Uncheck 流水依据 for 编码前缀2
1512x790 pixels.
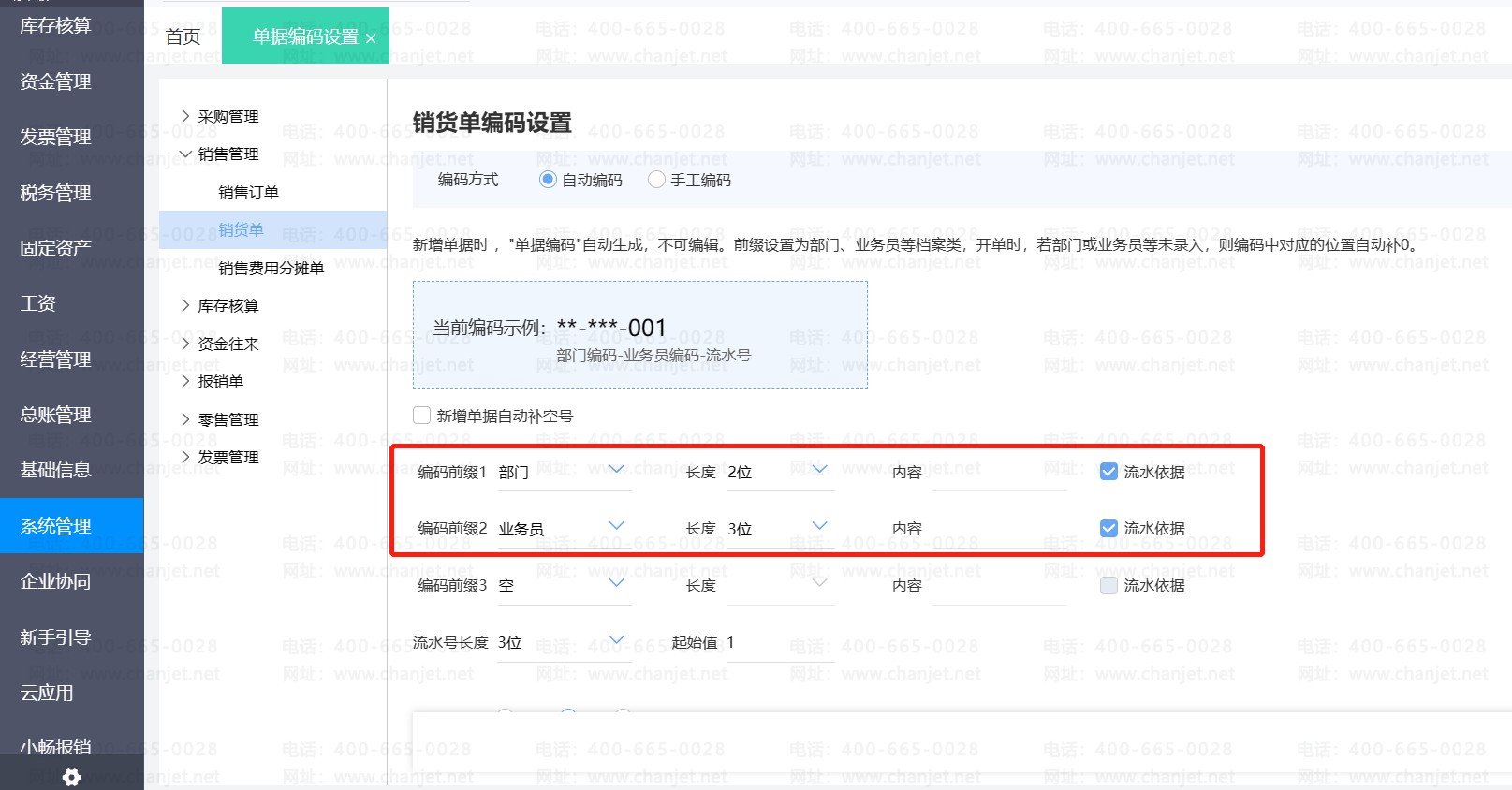tap(1108, 529)
